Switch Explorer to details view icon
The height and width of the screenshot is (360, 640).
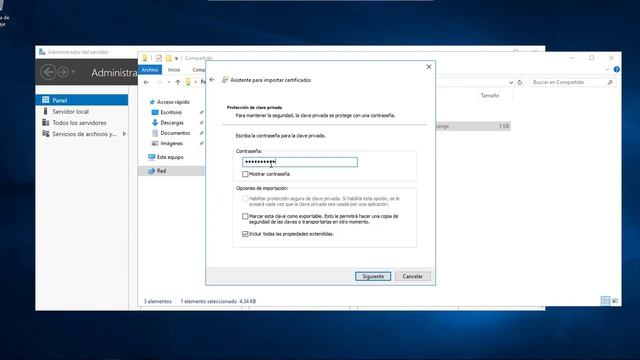606,301
